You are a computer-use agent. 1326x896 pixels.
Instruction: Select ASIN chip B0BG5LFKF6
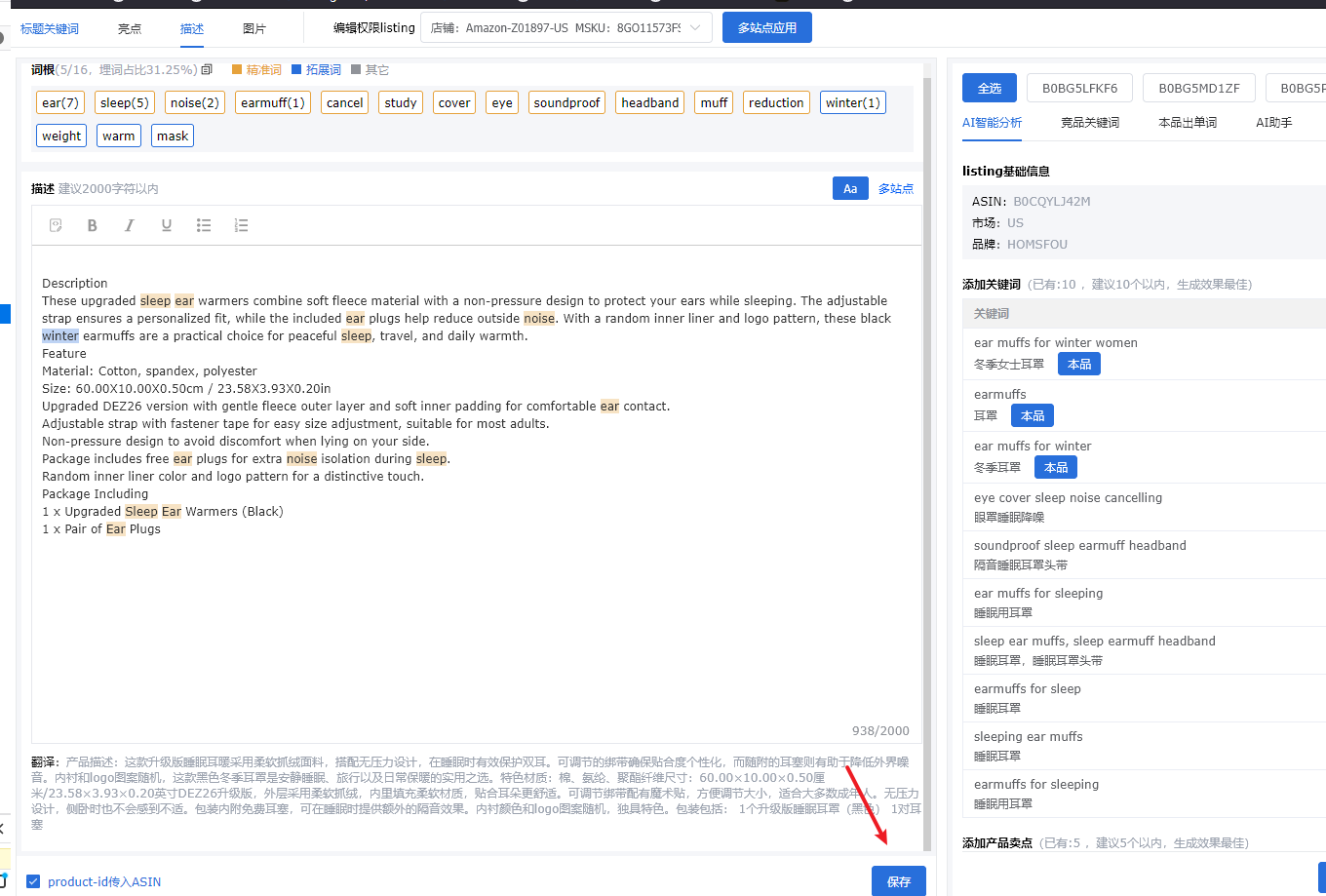coord(1079,88)
